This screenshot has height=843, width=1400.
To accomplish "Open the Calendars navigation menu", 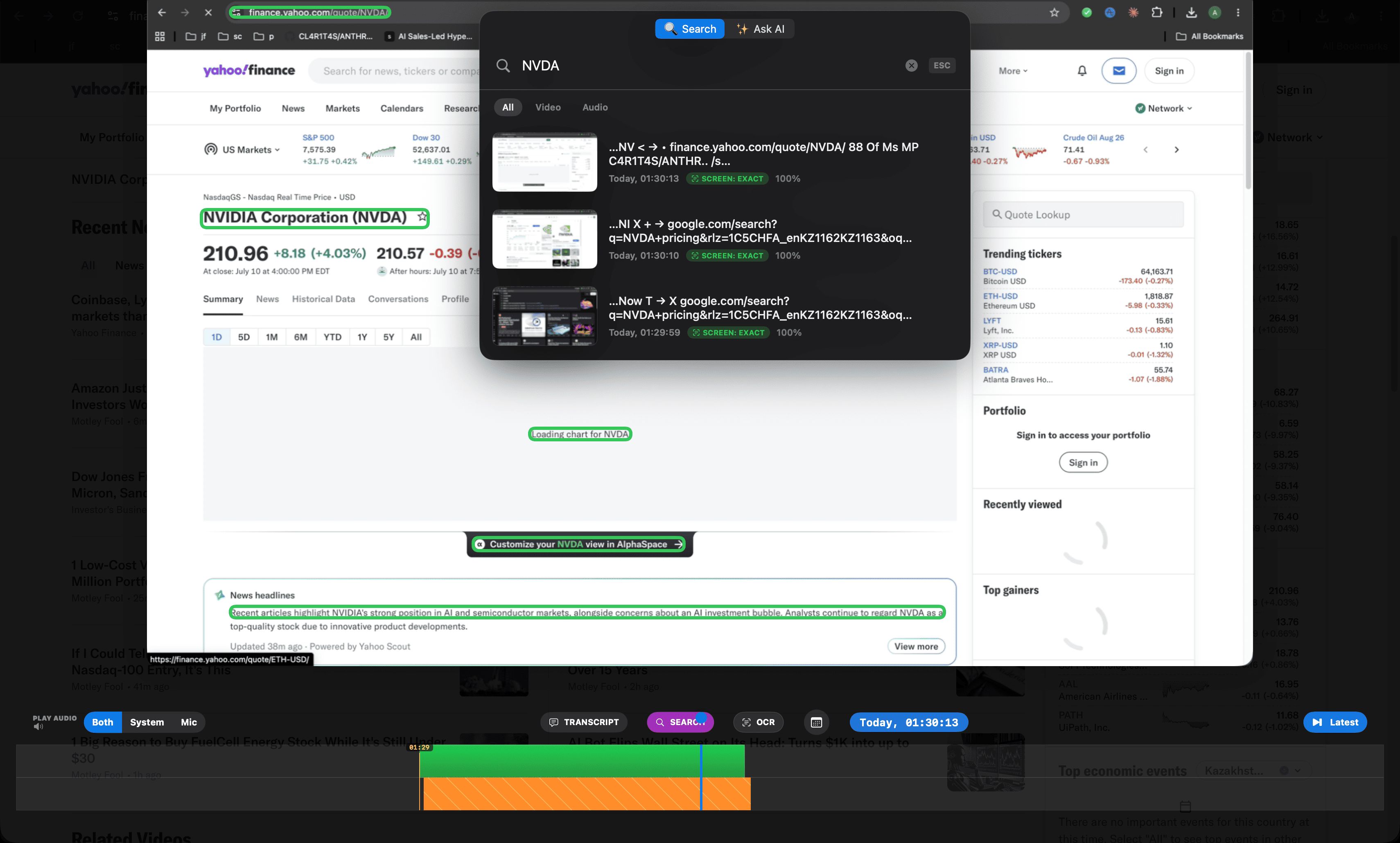I will (x=402, y=108).
